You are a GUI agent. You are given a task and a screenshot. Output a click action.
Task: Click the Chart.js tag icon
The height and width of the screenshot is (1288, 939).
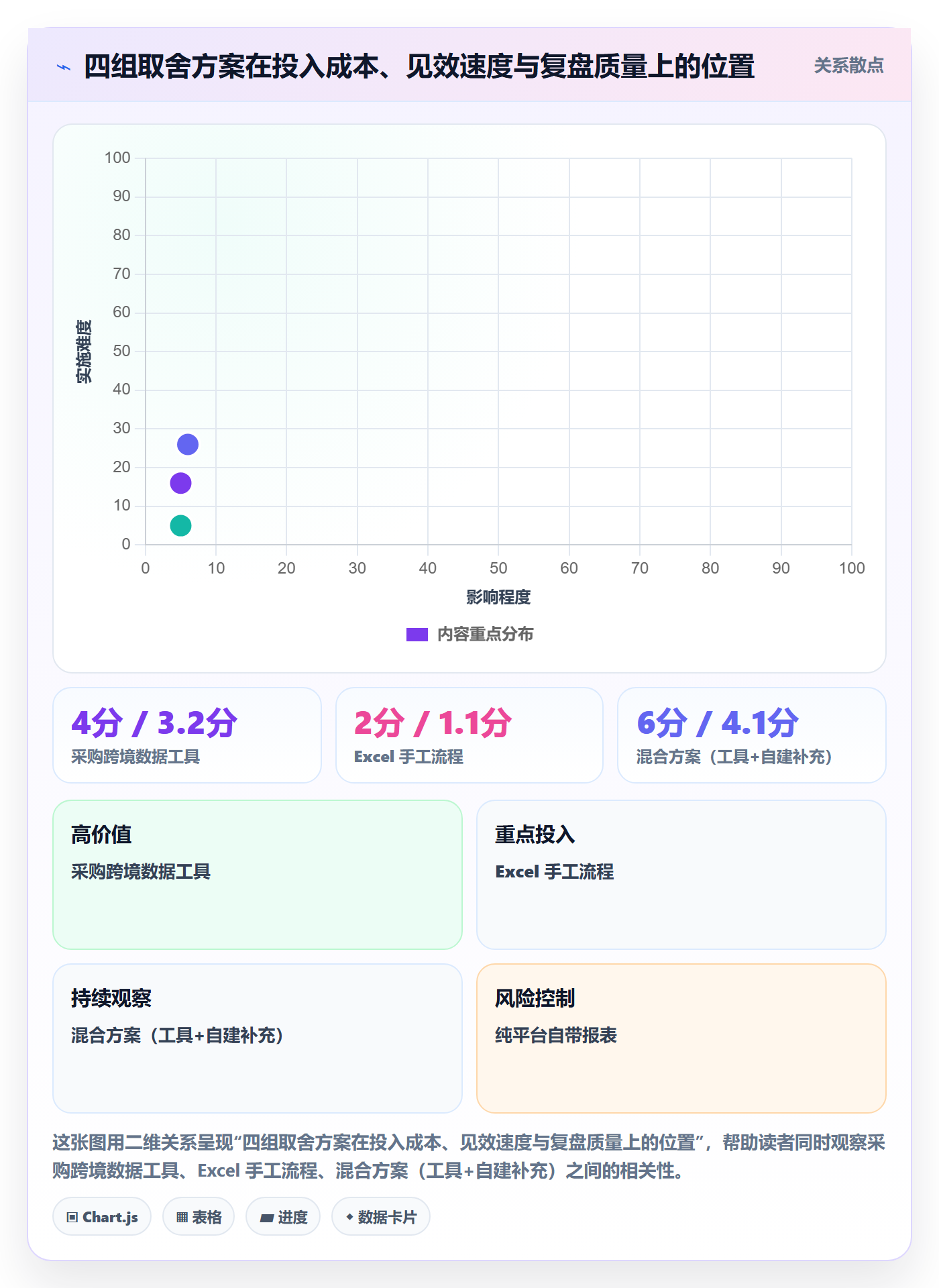(x=72, y=1218)
